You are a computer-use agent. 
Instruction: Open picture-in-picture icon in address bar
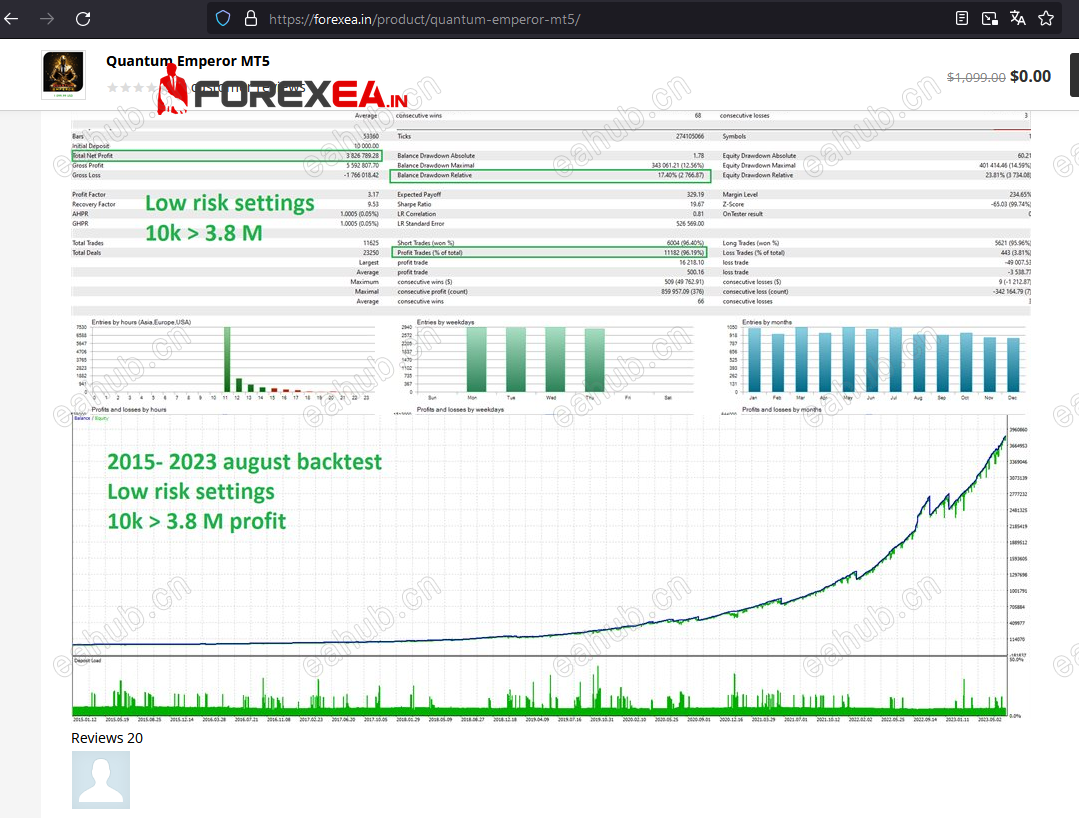(990, 19)
